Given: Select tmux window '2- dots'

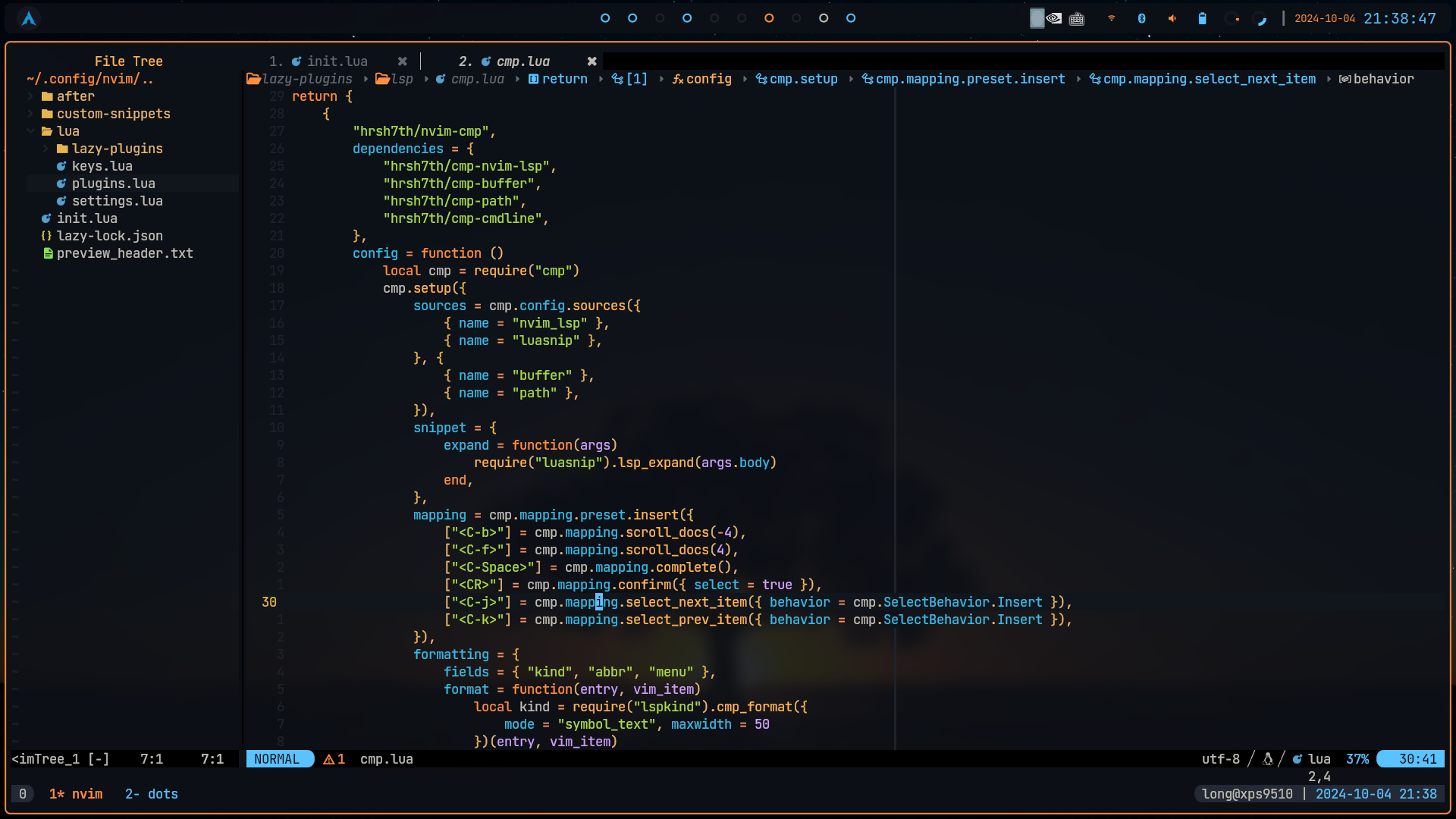Looking at the screenshot, I should point(152,794).
